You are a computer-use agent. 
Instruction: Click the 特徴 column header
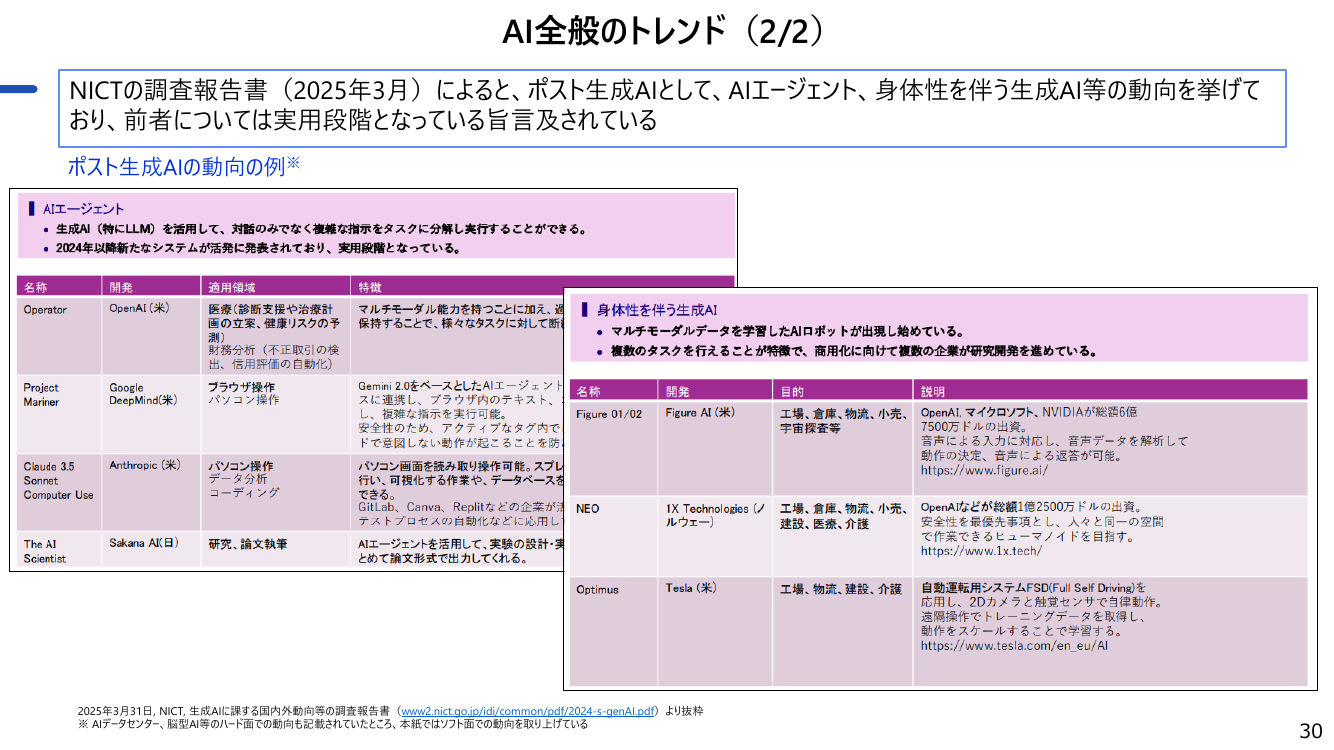tap(371, 287)
